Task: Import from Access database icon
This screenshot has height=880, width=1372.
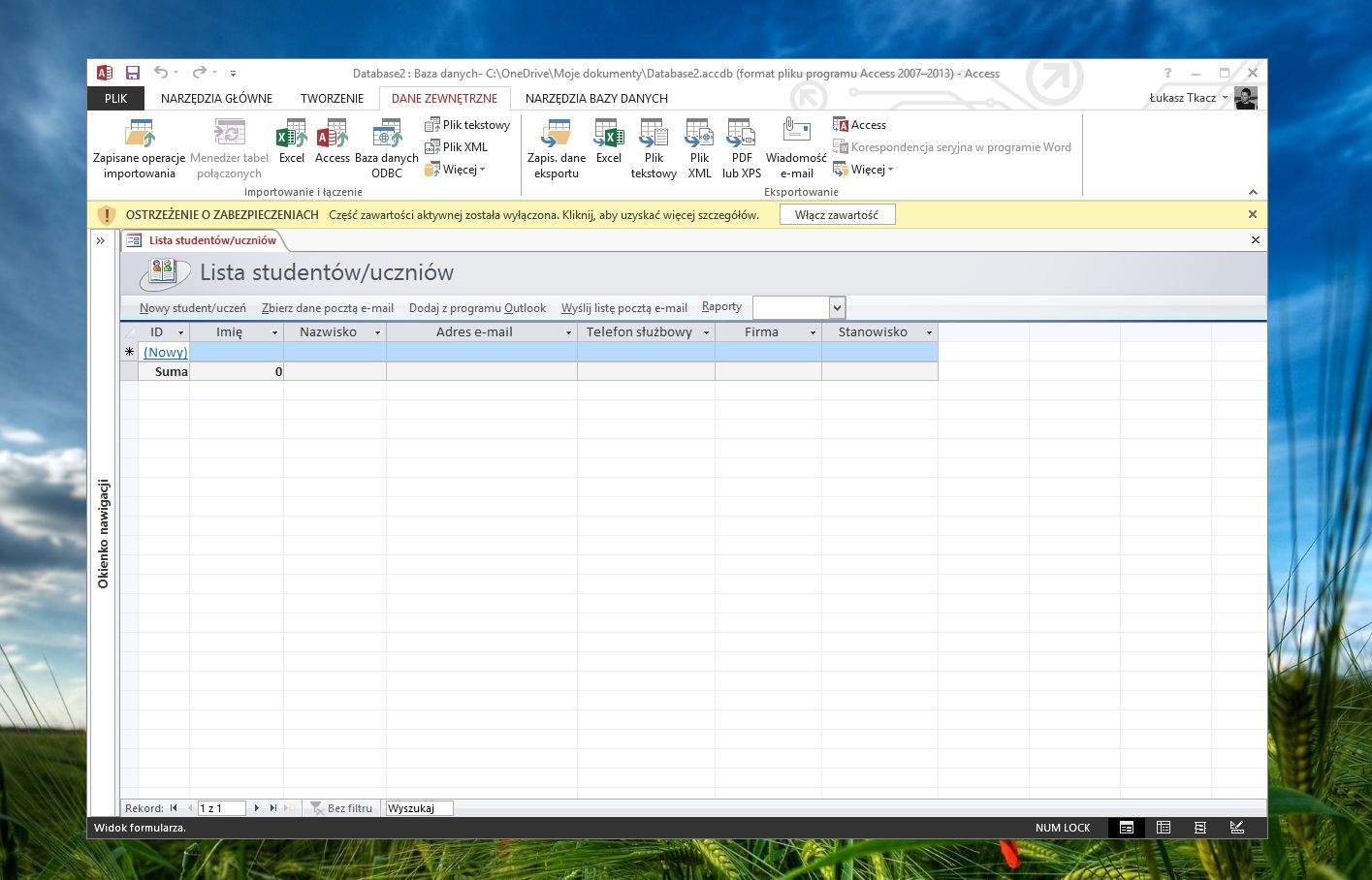Action: 332,141
